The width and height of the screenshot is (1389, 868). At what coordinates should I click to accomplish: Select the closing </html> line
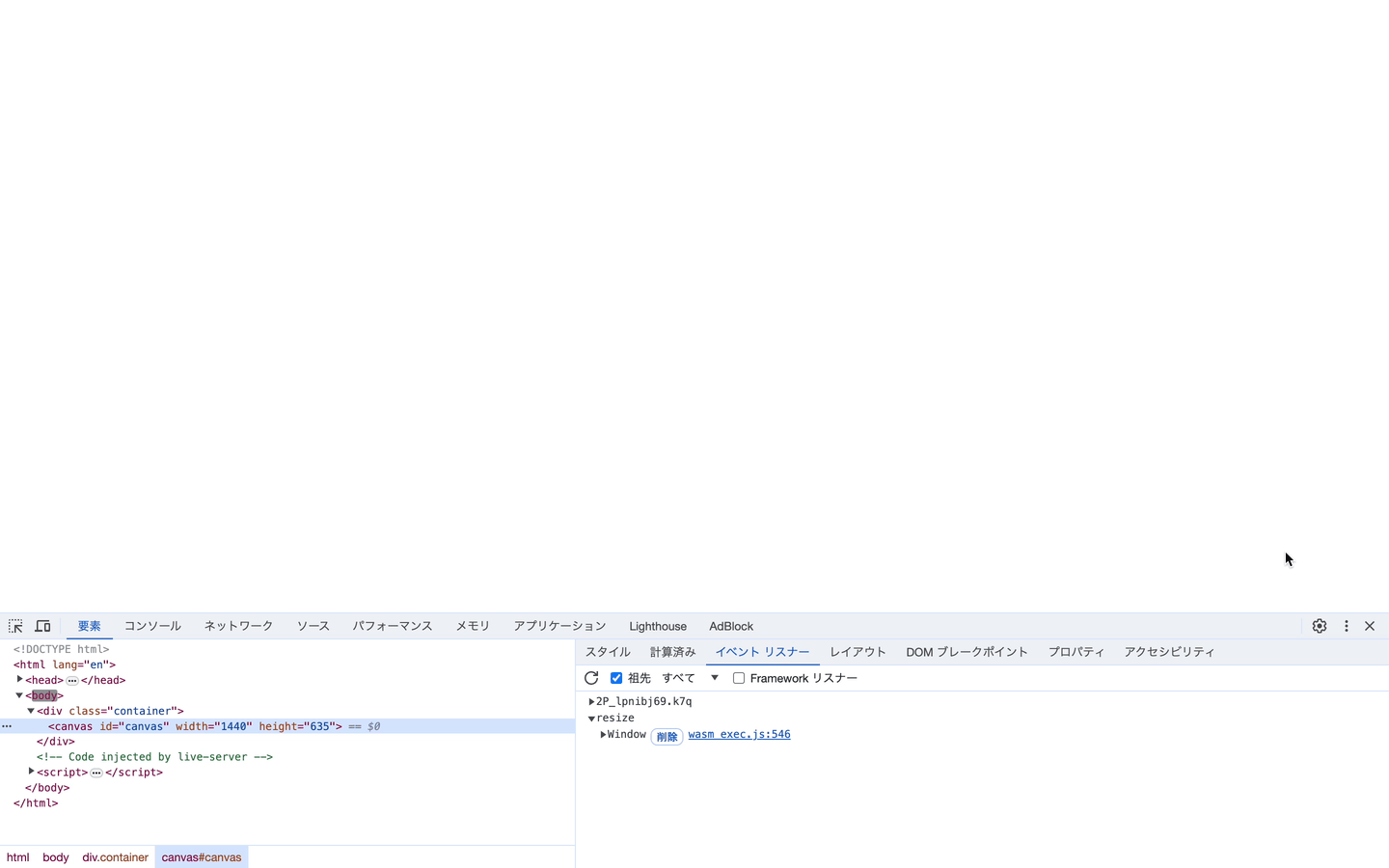click(x=36, y=803)
